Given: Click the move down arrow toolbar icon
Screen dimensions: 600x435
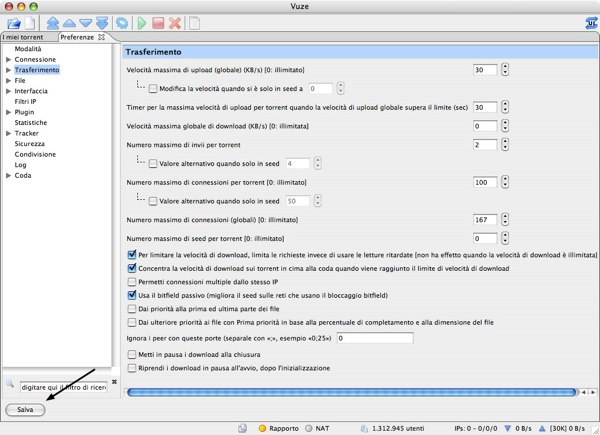Looking at the screenshot, I should click(86, 23).
